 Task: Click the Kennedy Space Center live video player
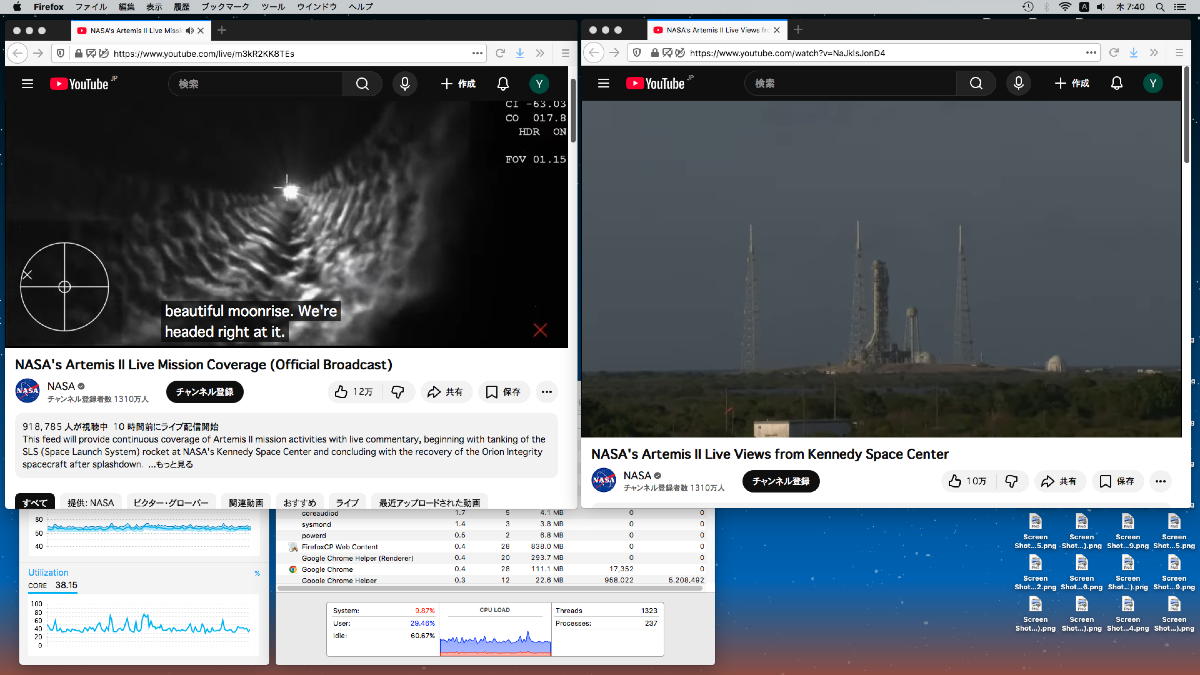pyautogui.click(x=881, y=268)
